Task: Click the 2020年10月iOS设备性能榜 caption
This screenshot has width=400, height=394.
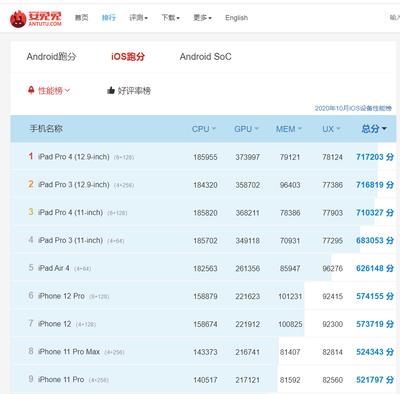Action: point(353,108)
